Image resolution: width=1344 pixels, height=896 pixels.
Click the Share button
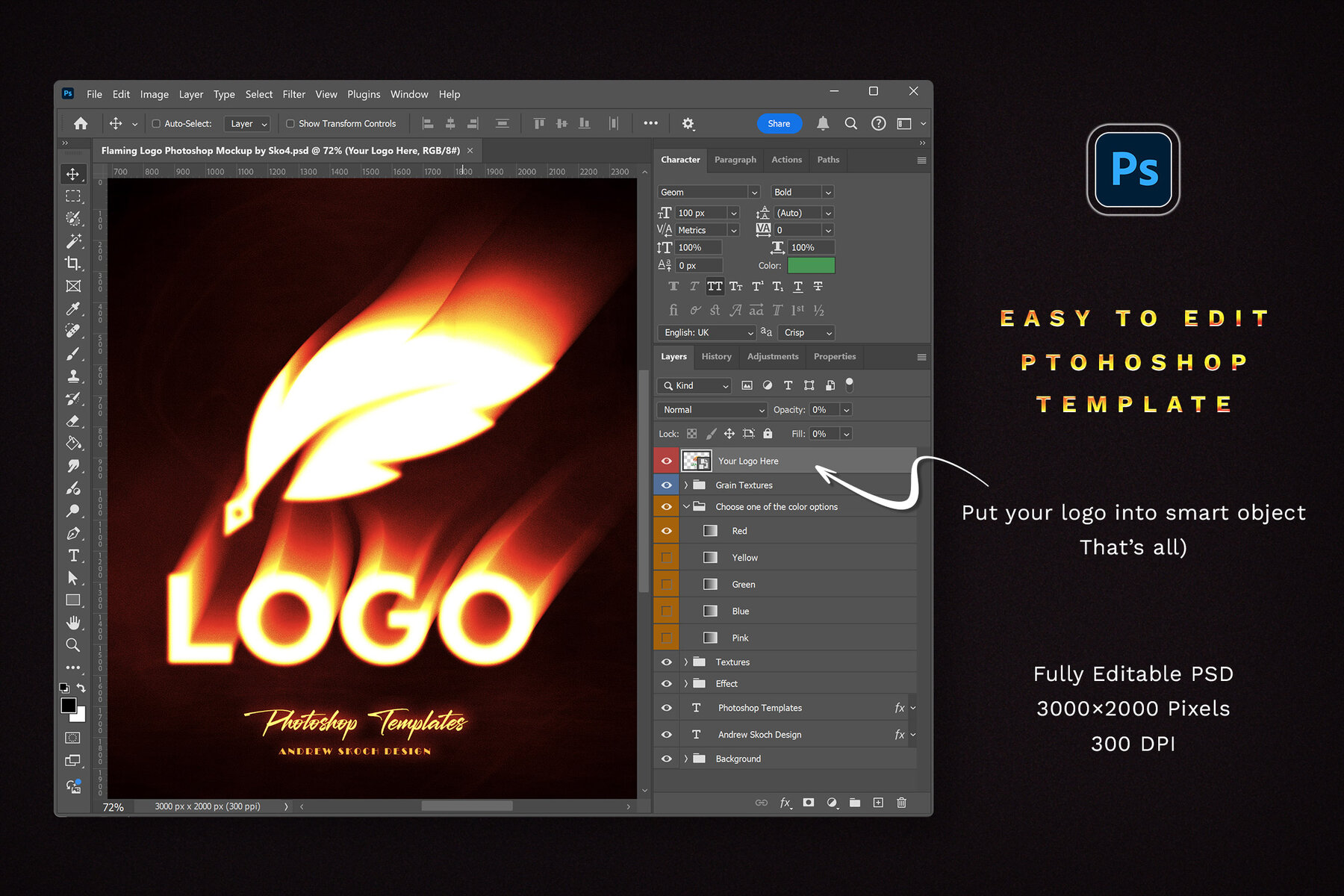pyautogui.click(x=779, y=123)
